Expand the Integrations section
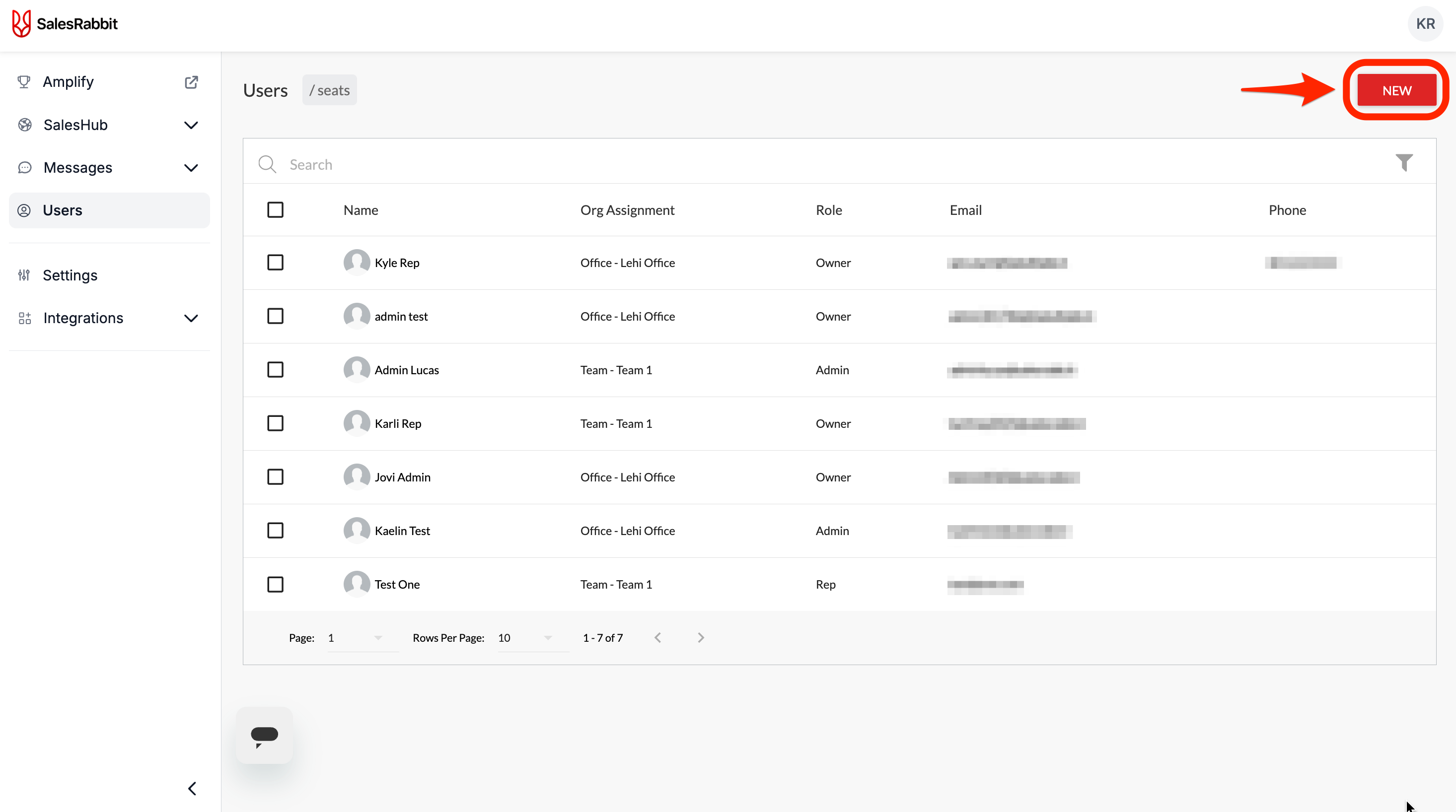 tap(191, 318)
